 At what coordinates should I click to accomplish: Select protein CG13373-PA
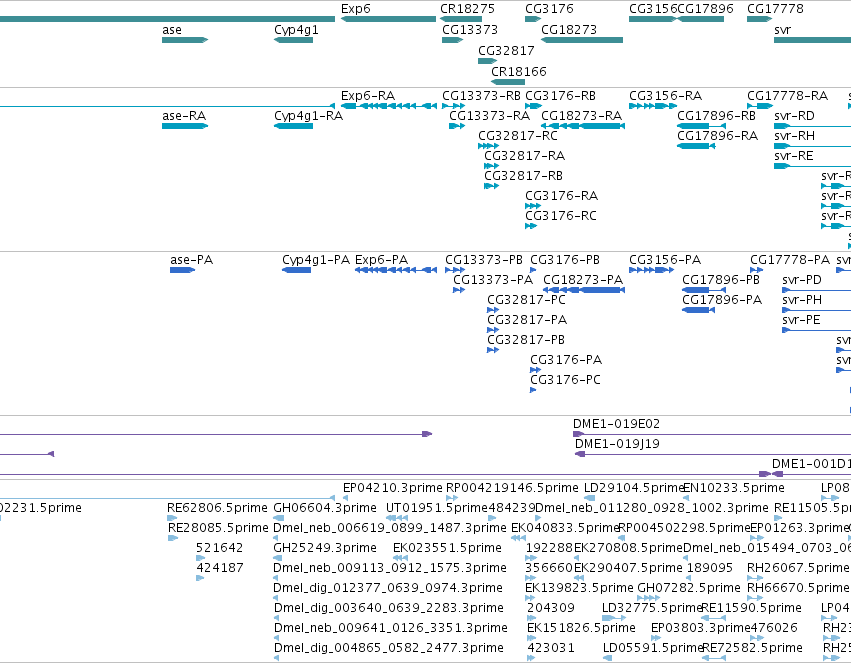[459, 290]
